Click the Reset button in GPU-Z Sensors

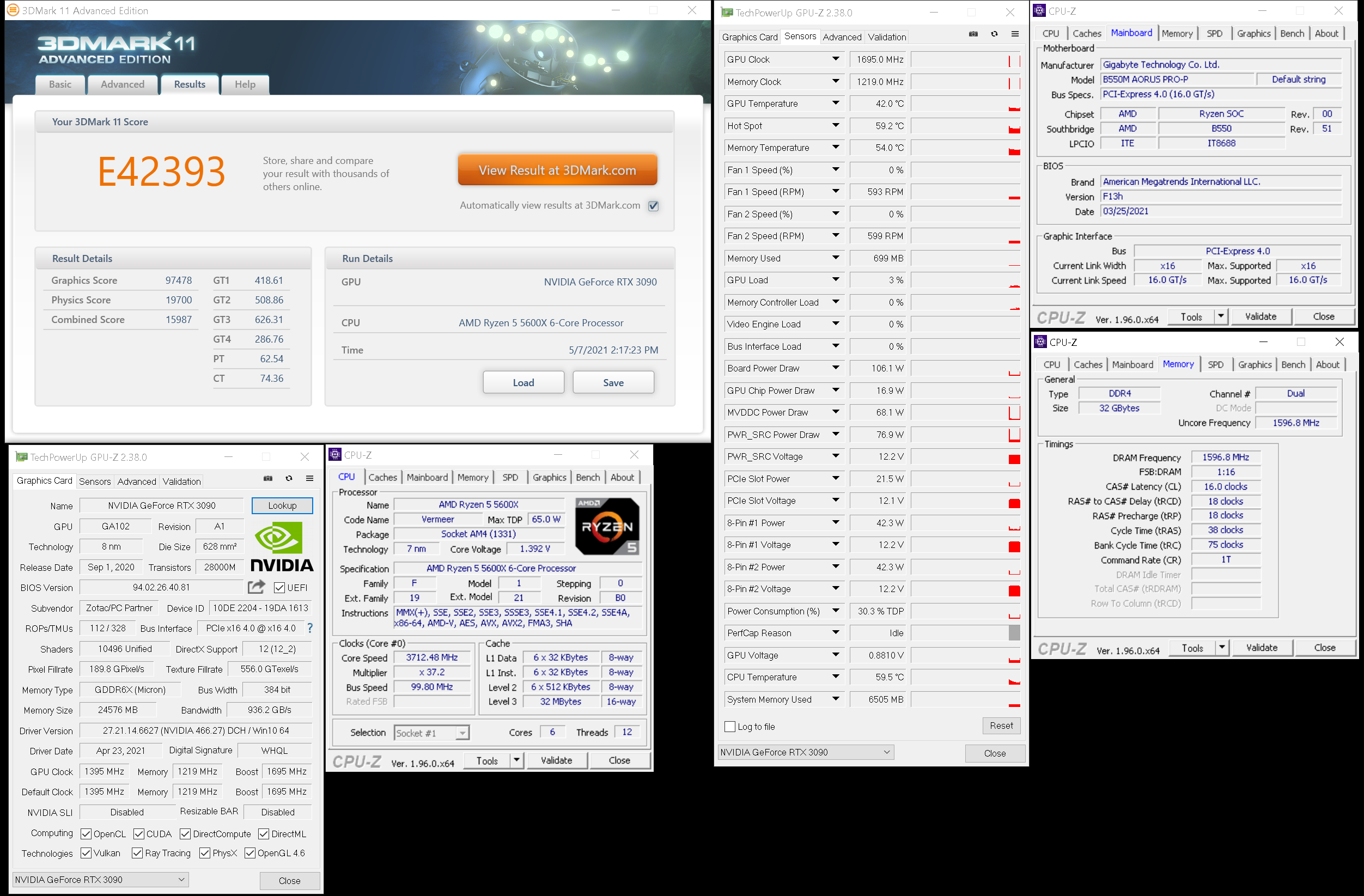[x=1001, y=726]
